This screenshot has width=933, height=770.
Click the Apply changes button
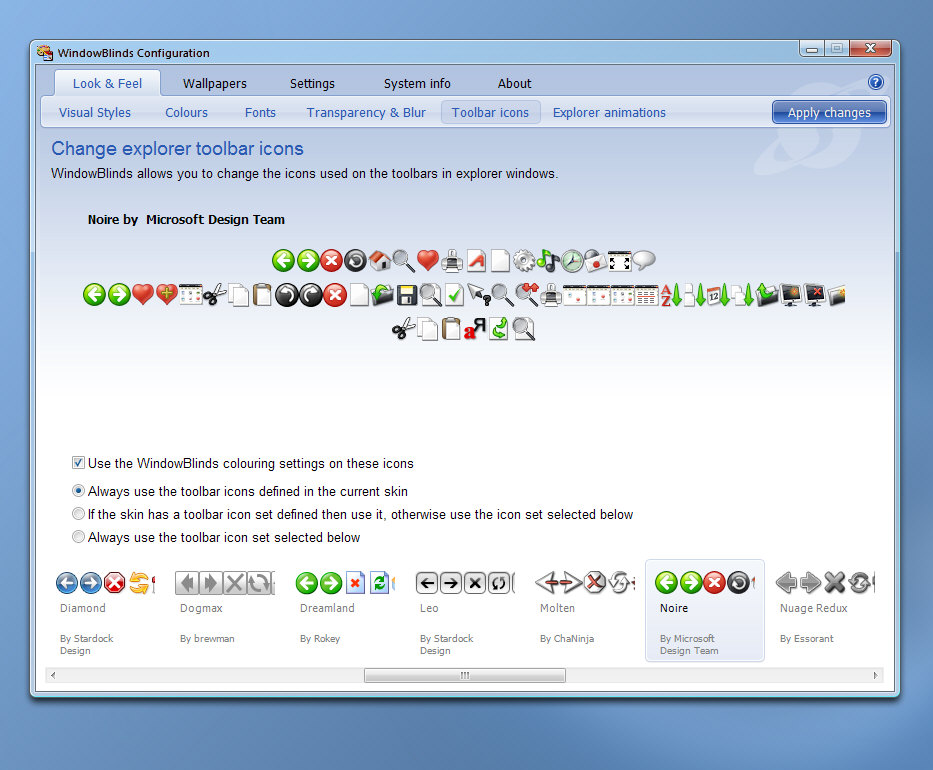tap(829, 112)
